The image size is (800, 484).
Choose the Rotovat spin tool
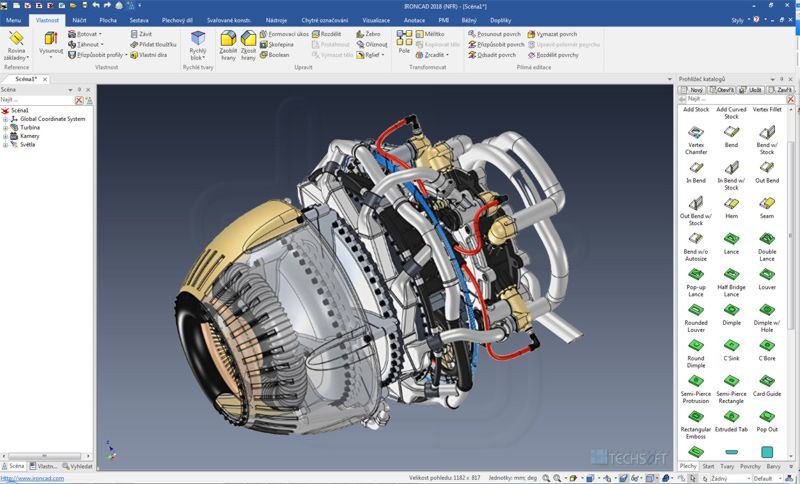click(85, 34)
